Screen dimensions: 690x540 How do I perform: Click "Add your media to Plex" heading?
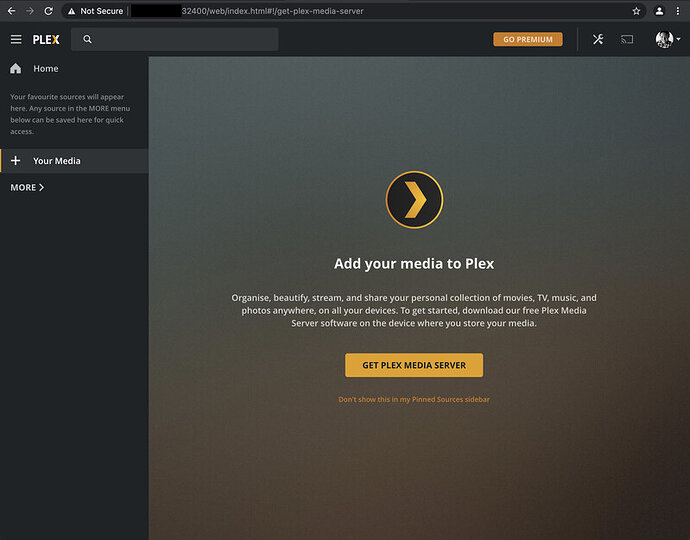tap(414, 264)
